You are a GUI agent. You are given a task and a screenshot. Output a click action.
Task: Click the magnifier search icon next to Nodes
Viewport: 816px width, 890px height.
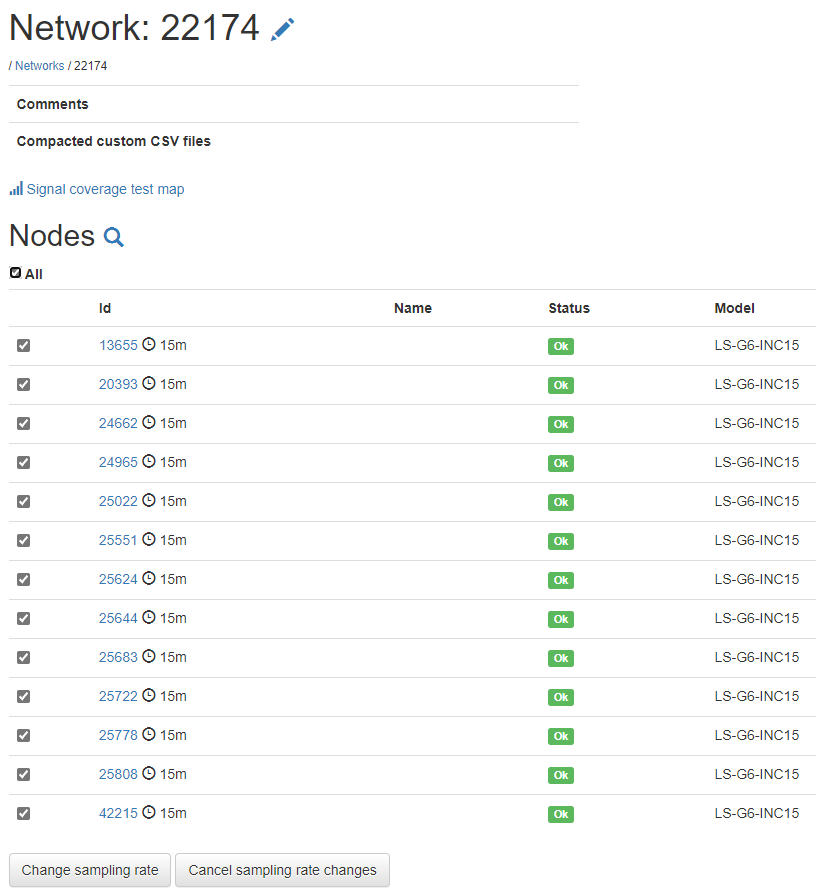click(114, 237)
